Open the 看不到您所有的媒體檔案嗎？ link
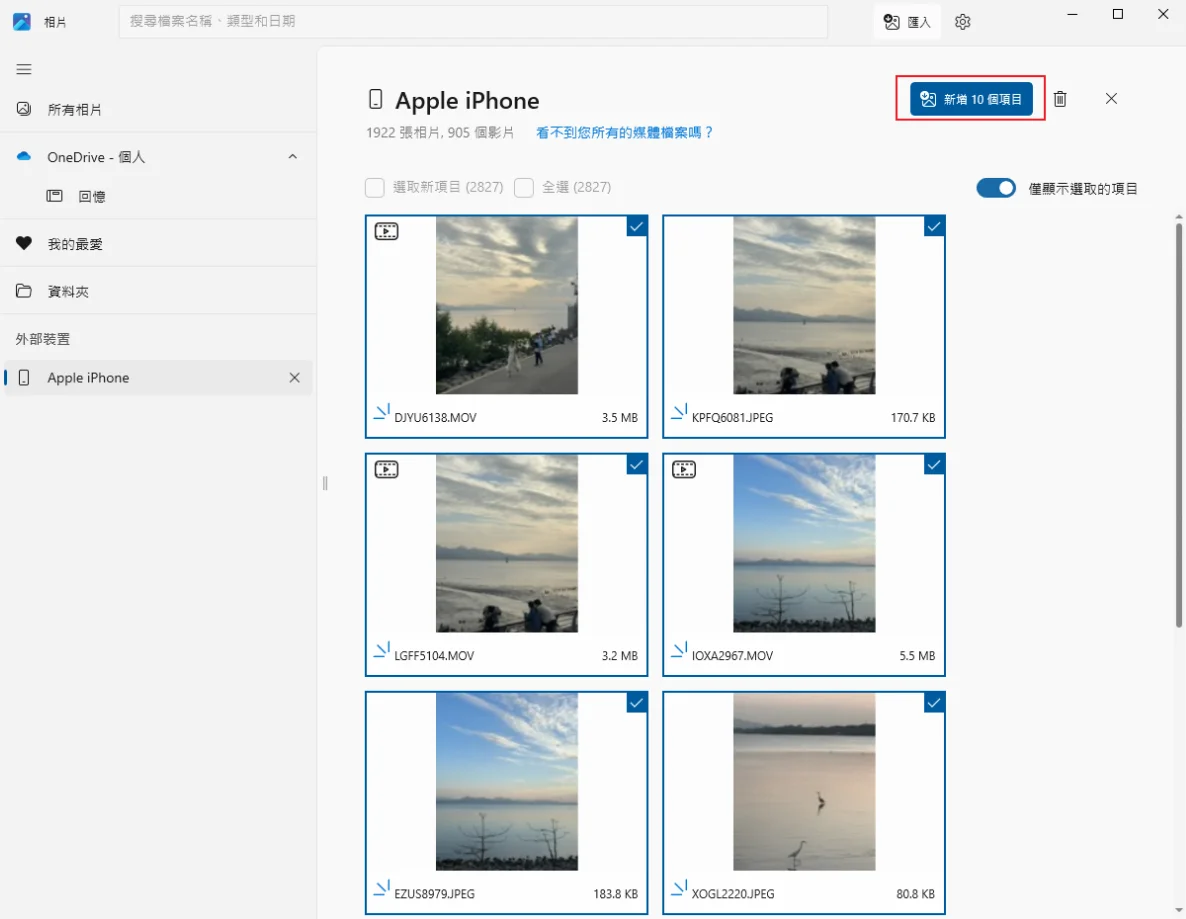Viewport: 1186px width, 919px height. (x=625, y=132)
